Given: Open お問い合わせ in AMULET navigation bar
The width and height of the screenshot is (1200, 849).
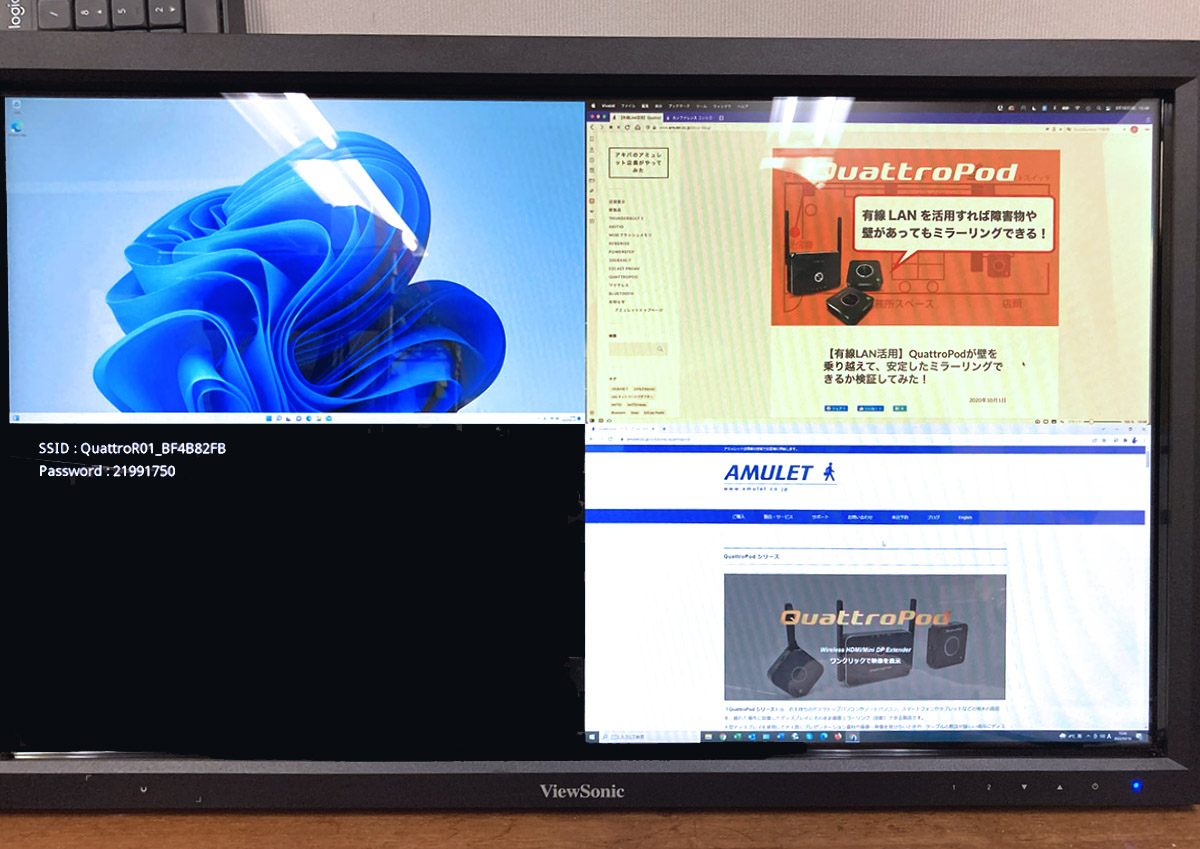Looking at the screenshot, I should pyautogui.click(x=860, y=517).
